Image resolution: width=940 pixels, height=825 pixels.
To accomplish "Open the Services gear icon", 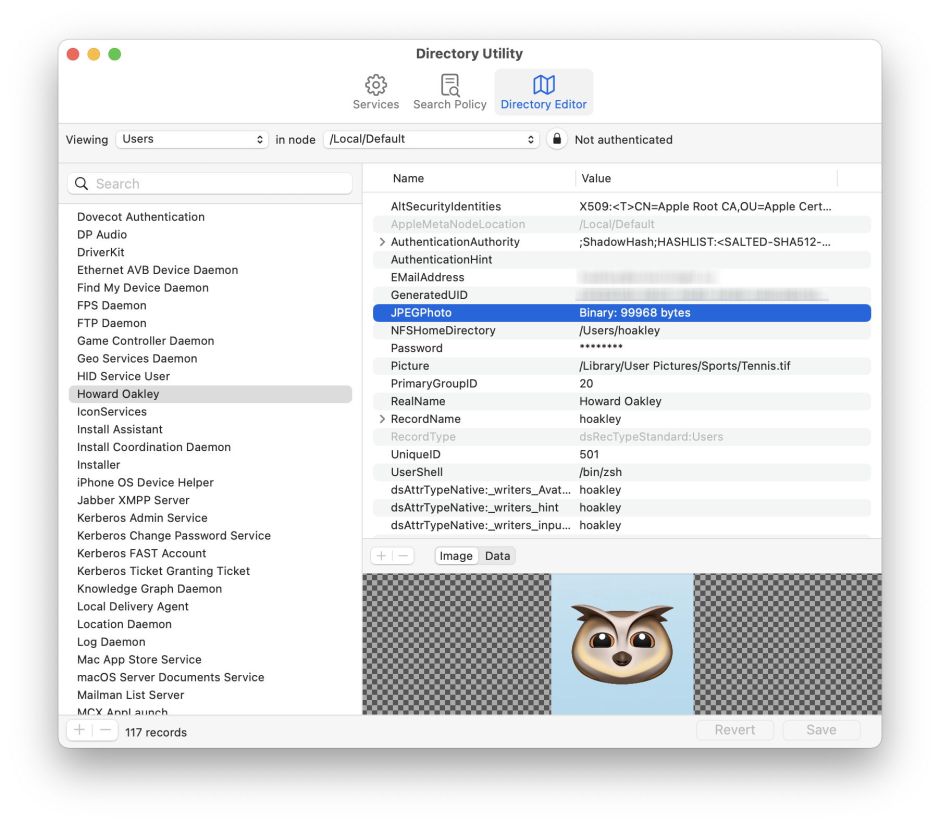I will 375,86.
